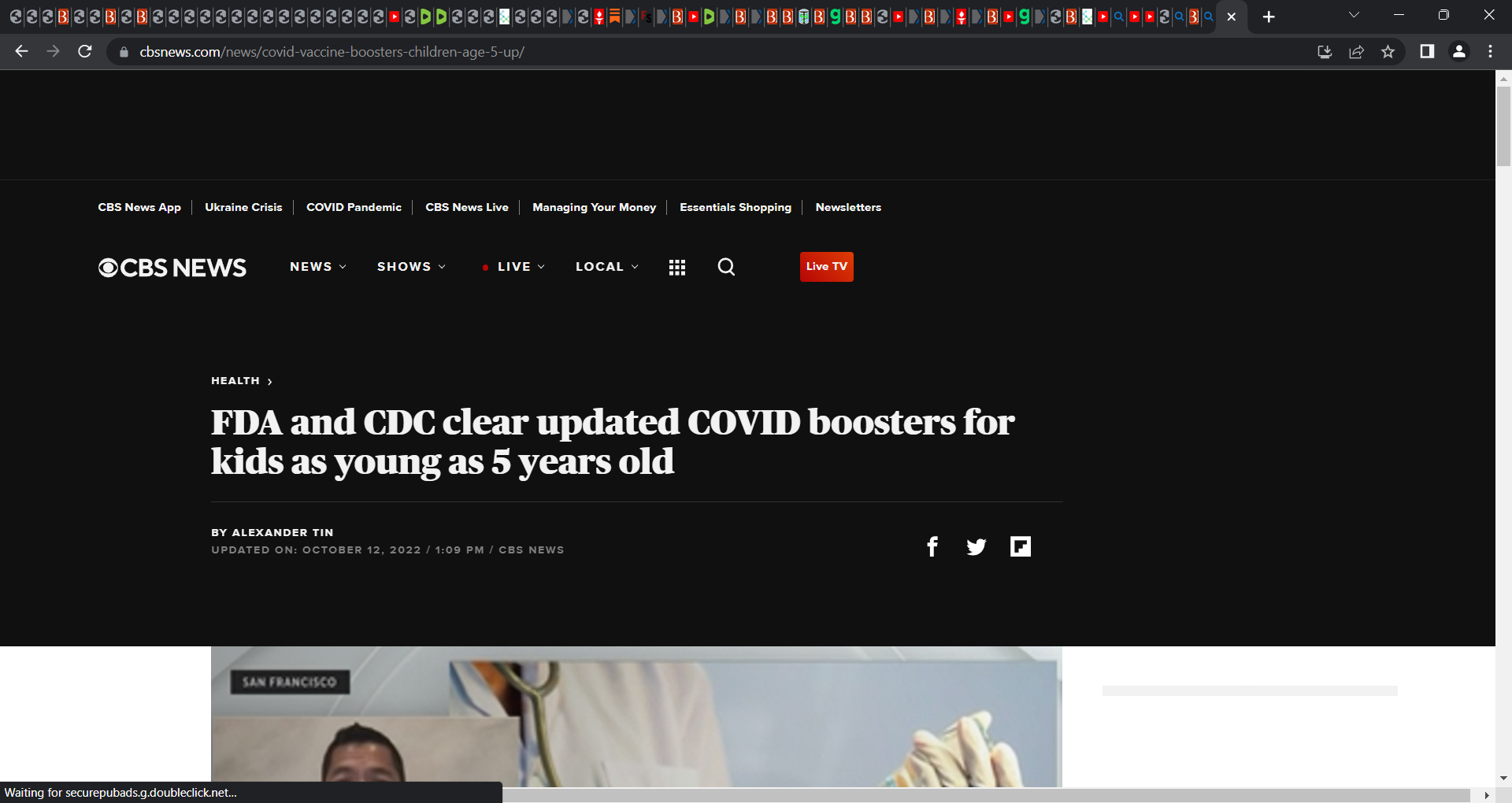Click the browser forward arrow
Image resolution: width=1512 pixels, height=803 pixels.
coord(53,51)
